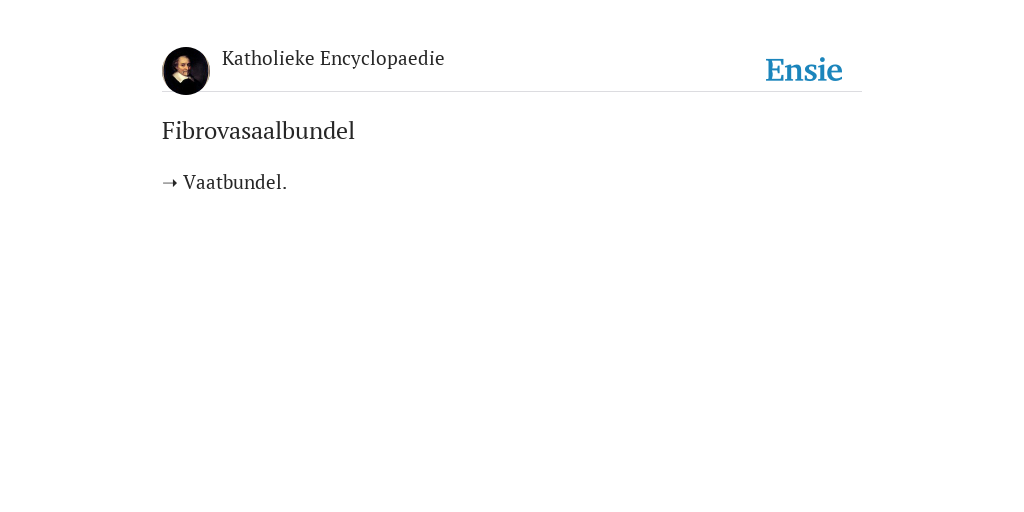Click the letters 'sie' in the Ensie logo
Viewport: 1024px width, 512px height.
pos(824,71)
